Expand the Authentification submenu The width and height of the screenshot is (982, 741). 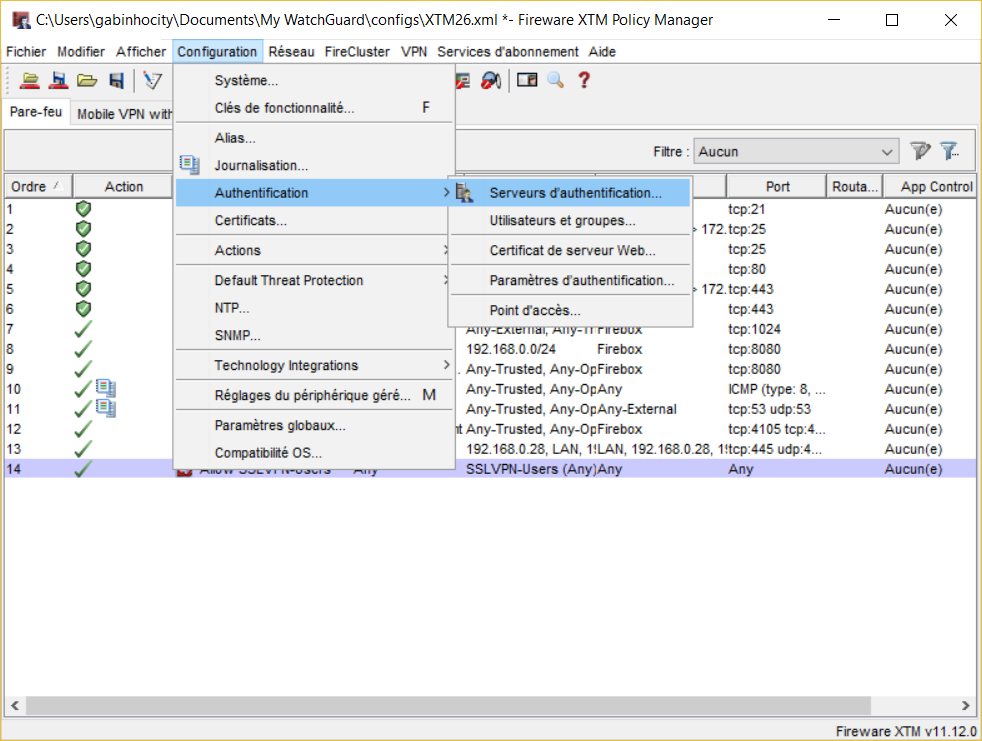pyautogui.click(x=313, y=193)
